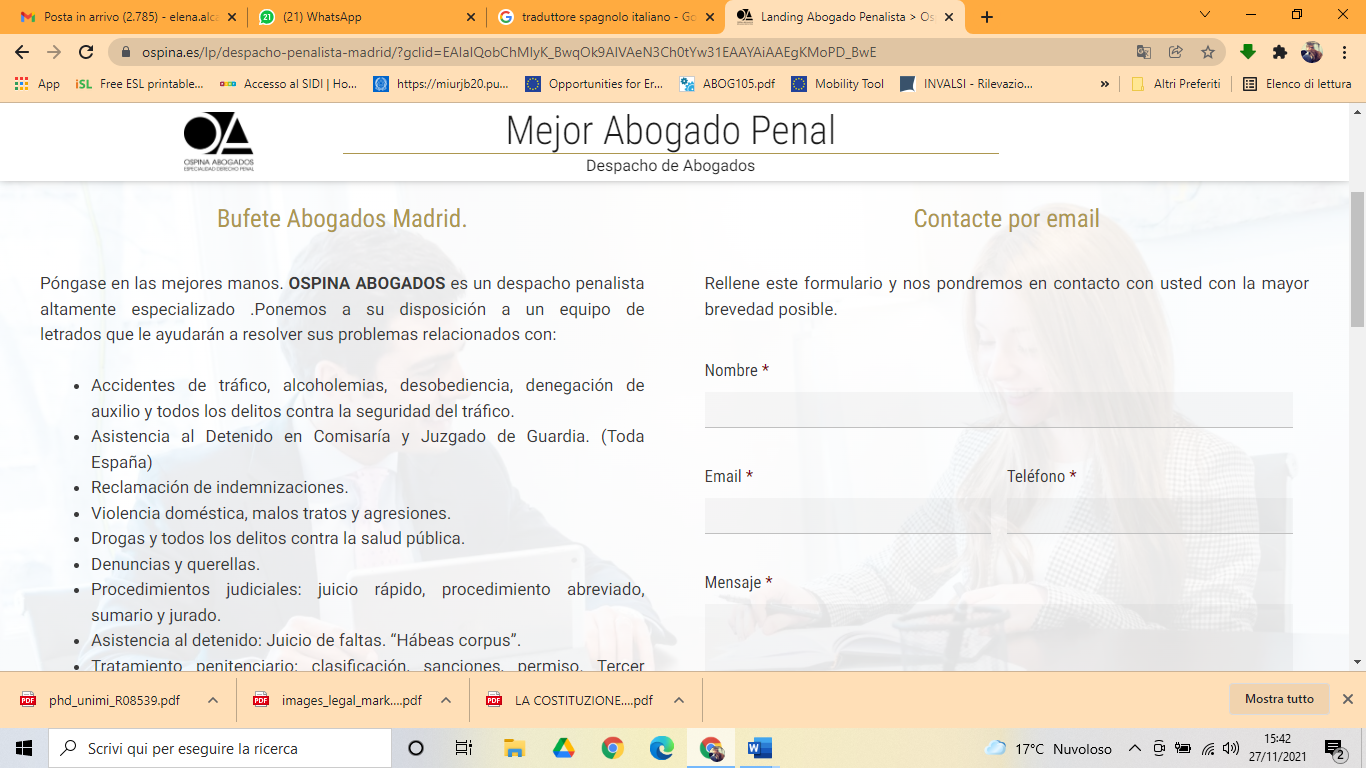Open the weather 17°C Nuvoloso widget
Viewport: 1366px width, 768px height.
pyautogui.click(x=1049, y=748)
